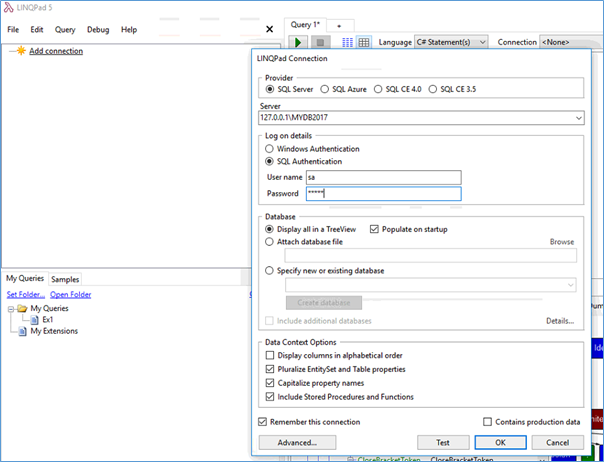Image resolution: width=604 pixels, height=462 pixels.
Task: Run the query with green play button
Action: click(298, 42)
